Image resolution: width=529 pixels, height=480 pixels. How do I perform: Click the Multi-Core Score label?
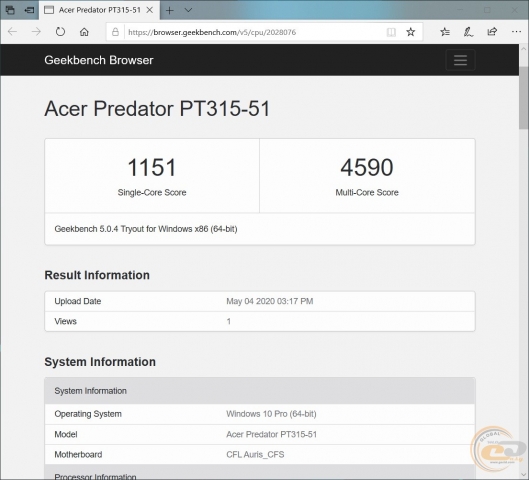click(367, 193)
